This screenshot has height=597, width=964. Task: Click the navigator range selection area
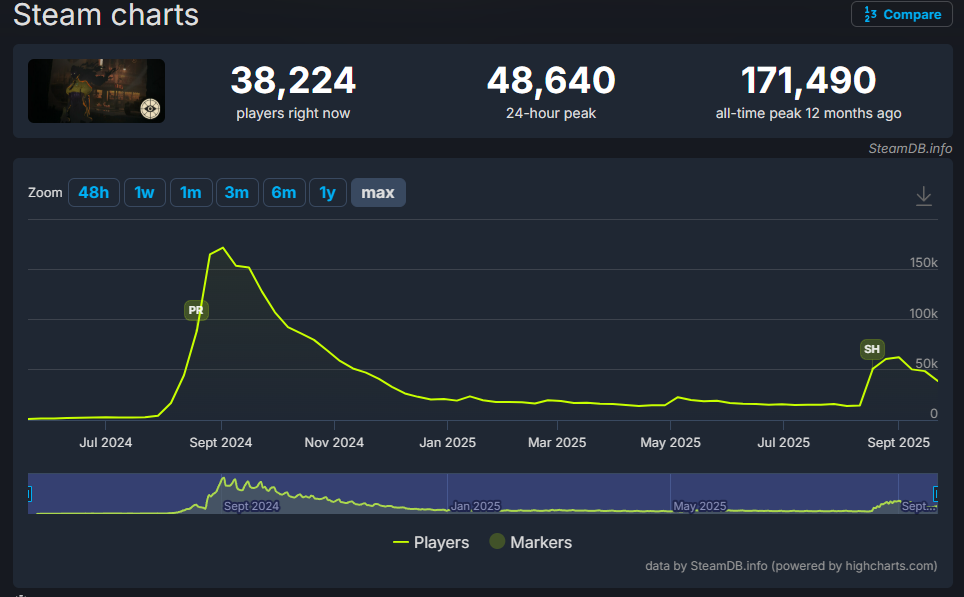coord(483,494)
